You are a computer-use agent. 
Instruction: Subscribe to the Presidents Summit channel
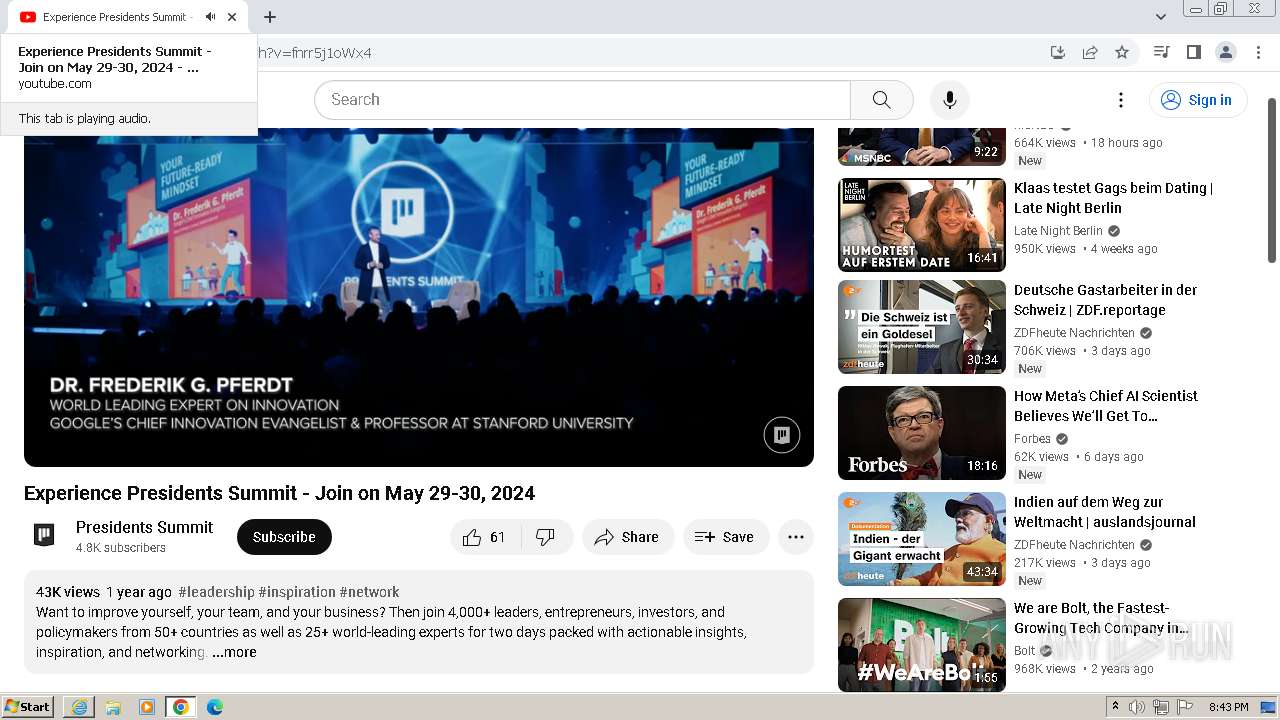pos(284,537)
